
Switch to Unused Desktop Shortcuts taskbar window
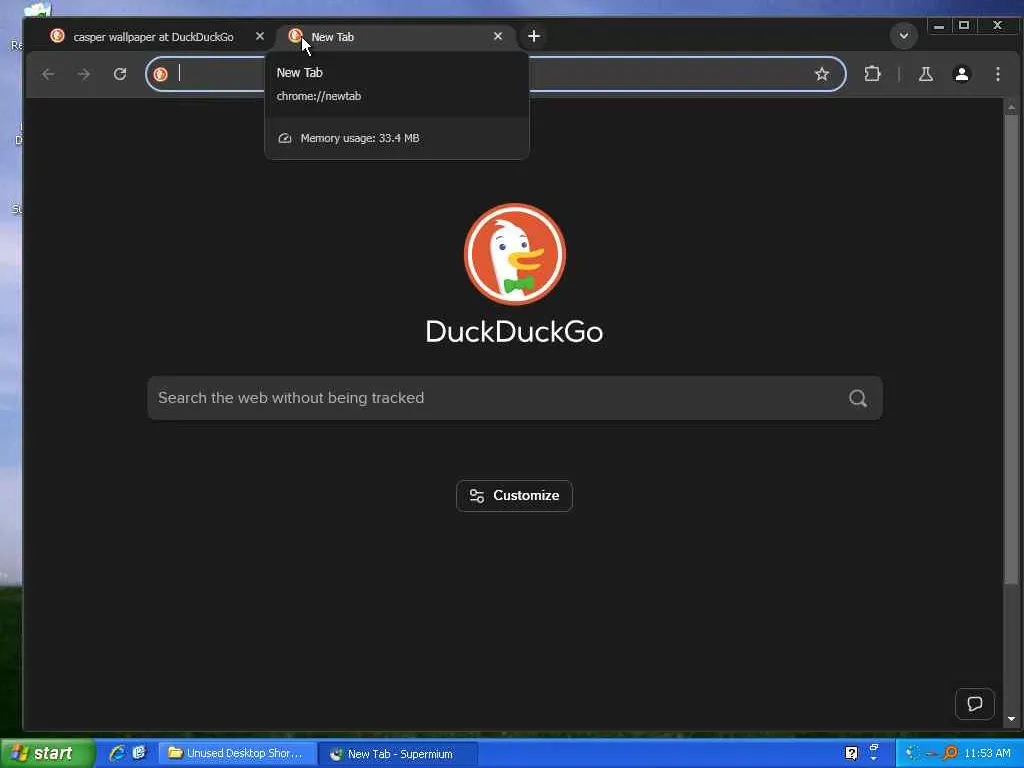pyautogui.click(x=236, y=753)
